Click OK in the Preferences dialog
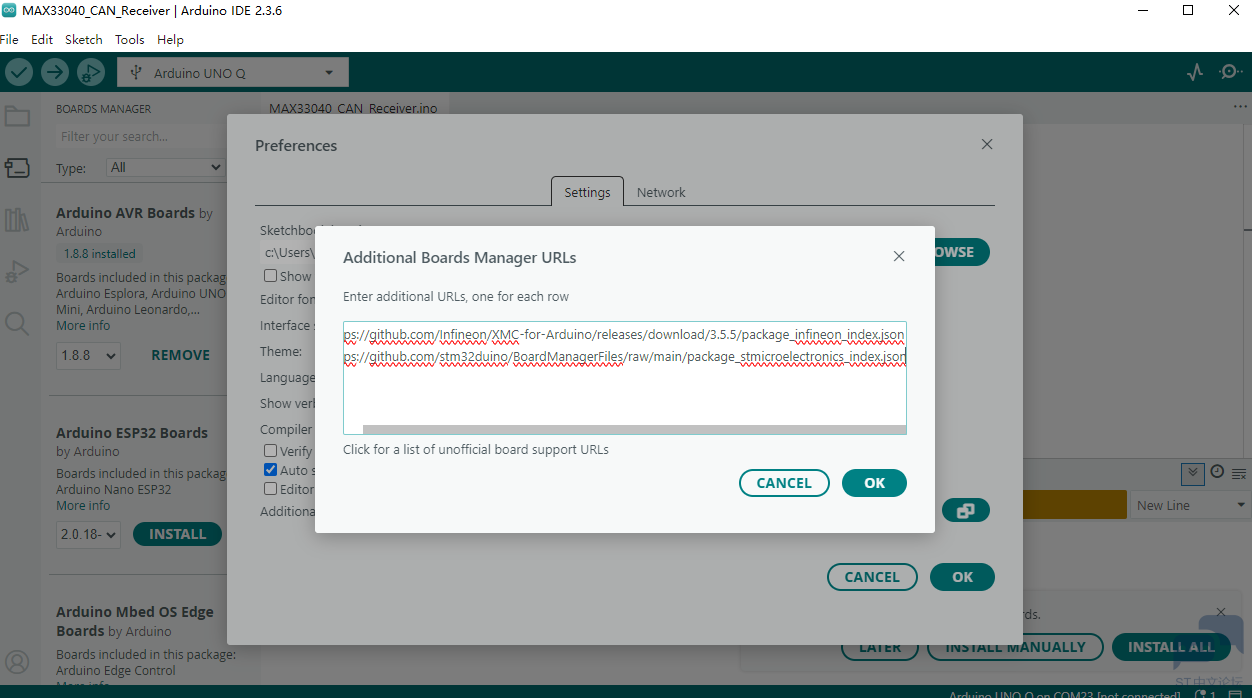1252x698 pixels. 963,577
